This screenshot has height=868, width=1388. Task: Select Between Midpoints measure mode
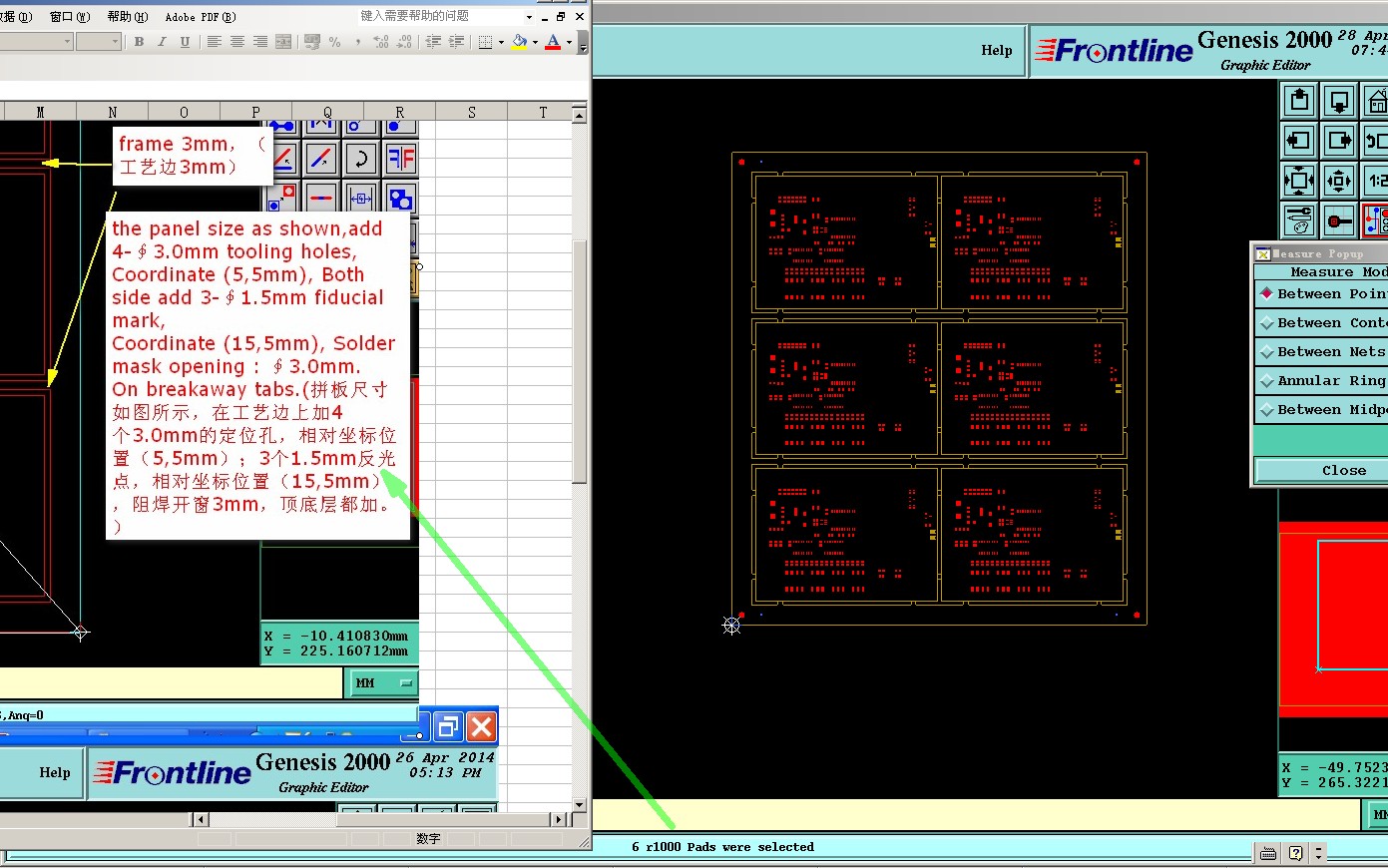[x=1321, y=409]
